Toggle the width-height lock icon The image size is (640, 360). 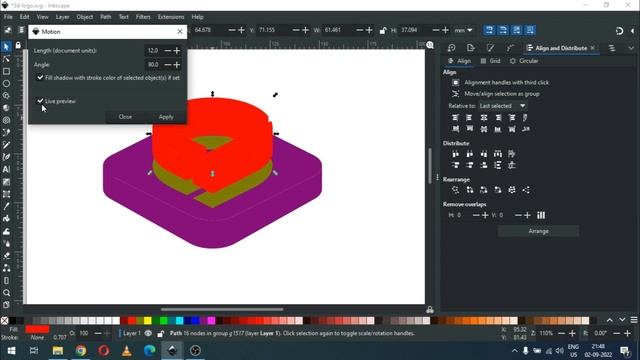click(383, 30)
